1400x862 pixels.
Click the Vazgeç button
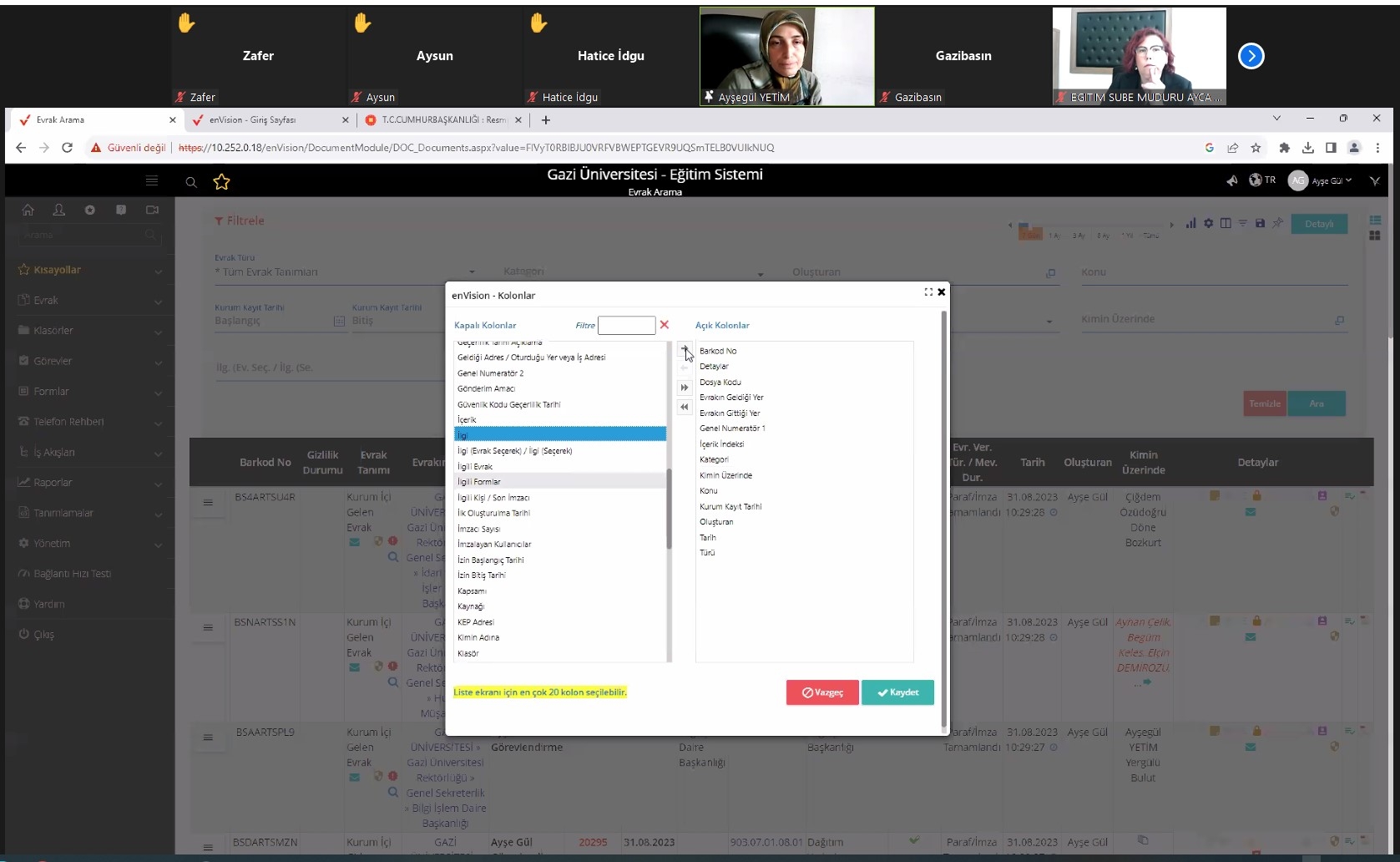pyautogui.click(x=822, y=692)
